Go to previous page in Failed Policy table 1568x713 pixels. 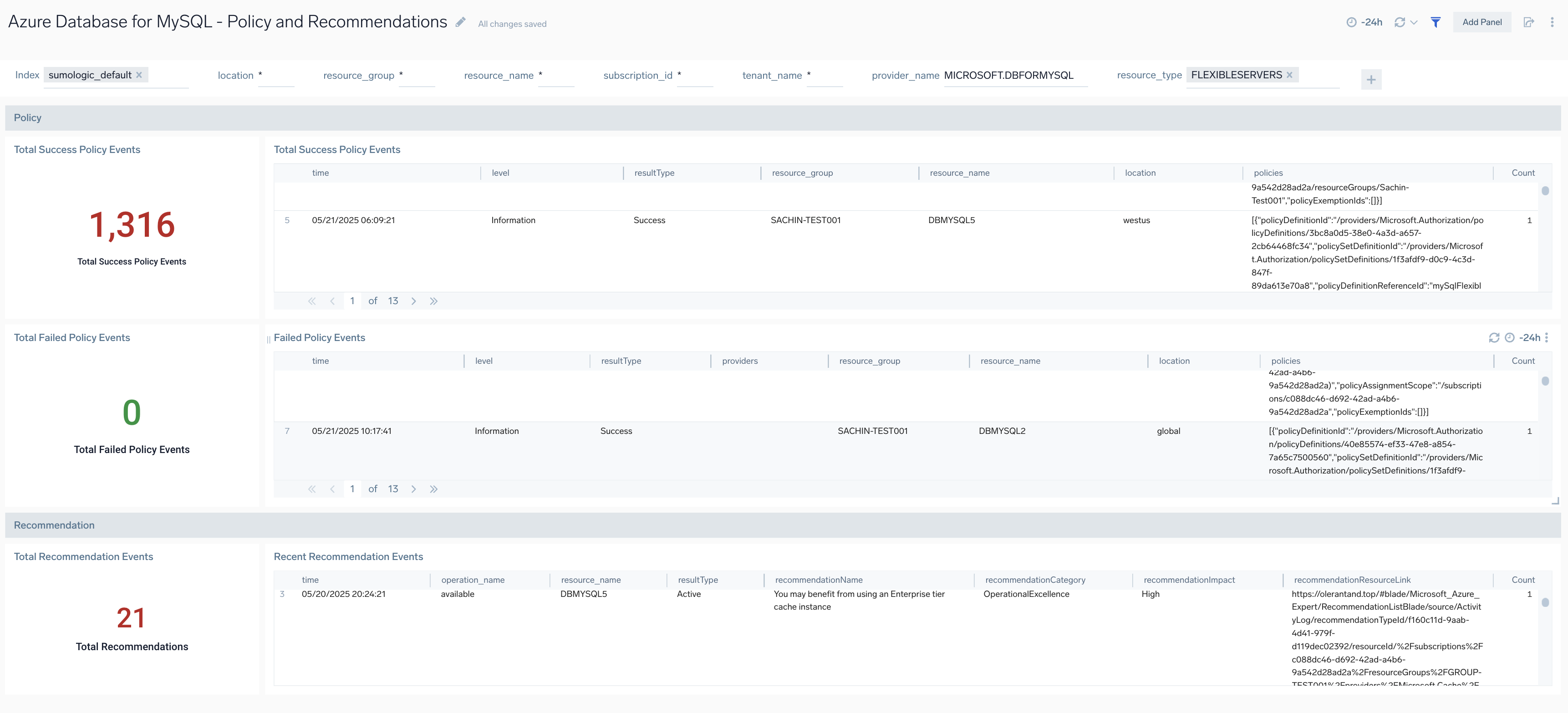coord(332,489)
